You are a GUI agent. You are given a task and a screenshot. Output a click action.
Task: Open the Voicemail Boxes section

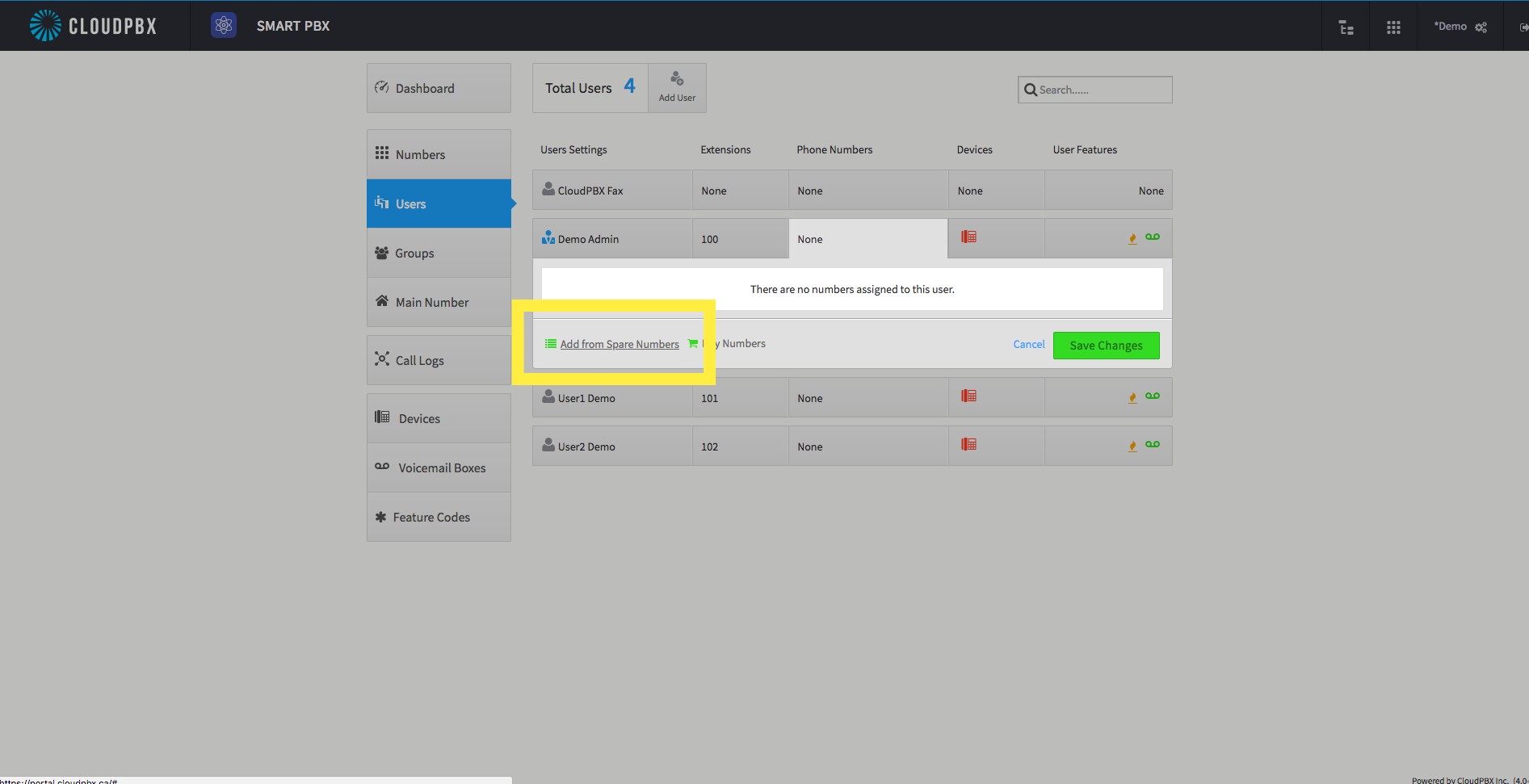pos(439,467)
